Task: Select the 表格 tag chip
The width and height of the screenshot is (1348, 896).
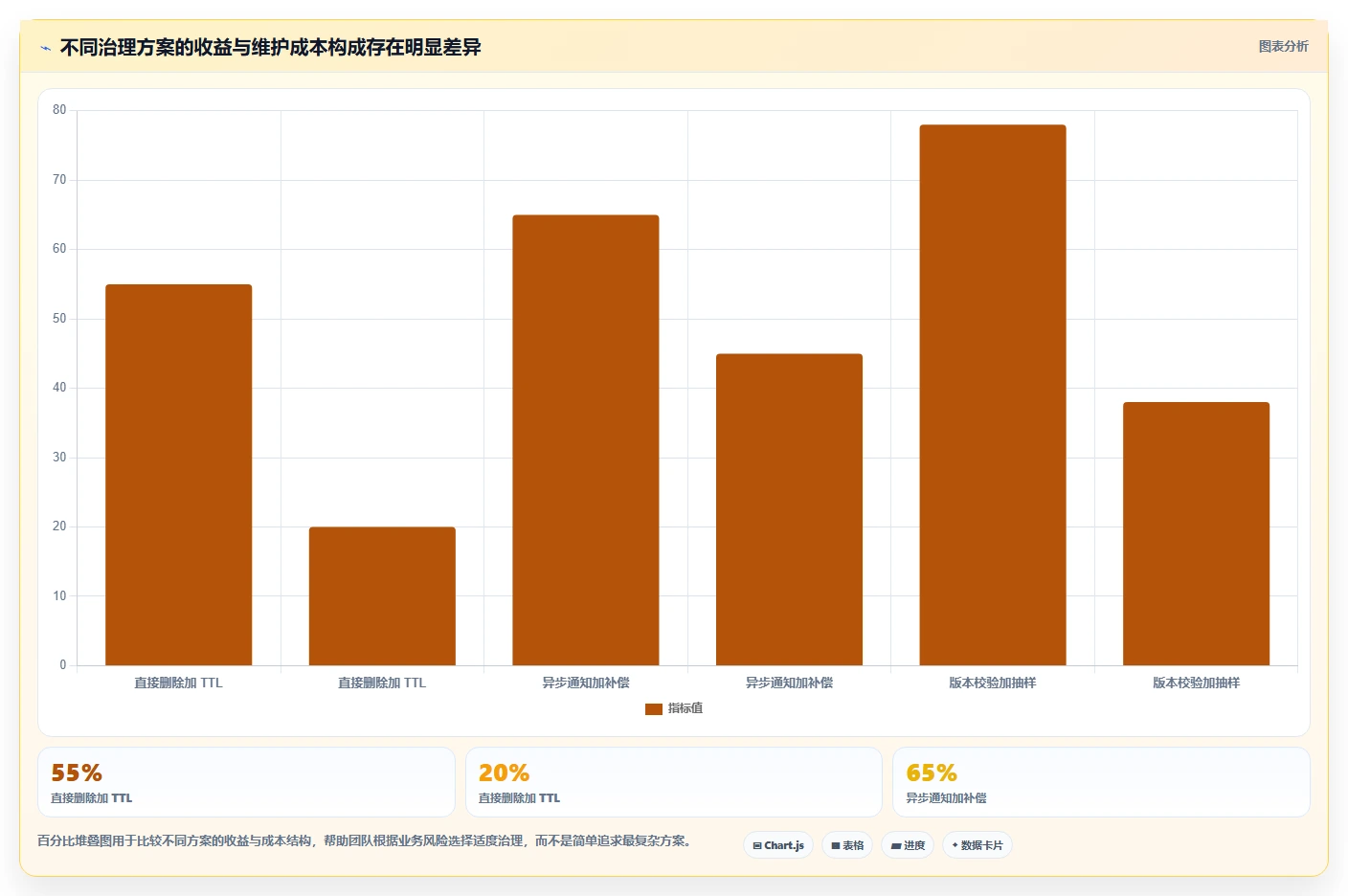Action: [x=847, y=845]
